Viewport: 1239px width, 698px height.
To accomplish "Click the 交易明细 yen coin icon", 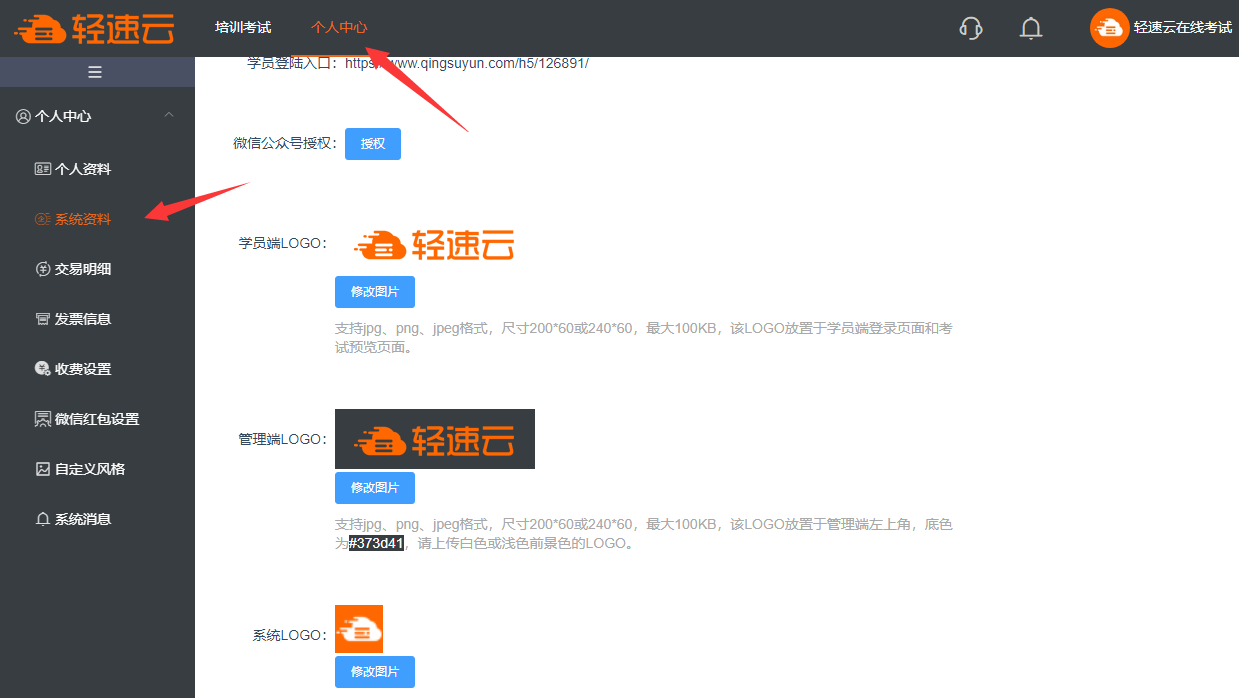I will 42,269.
